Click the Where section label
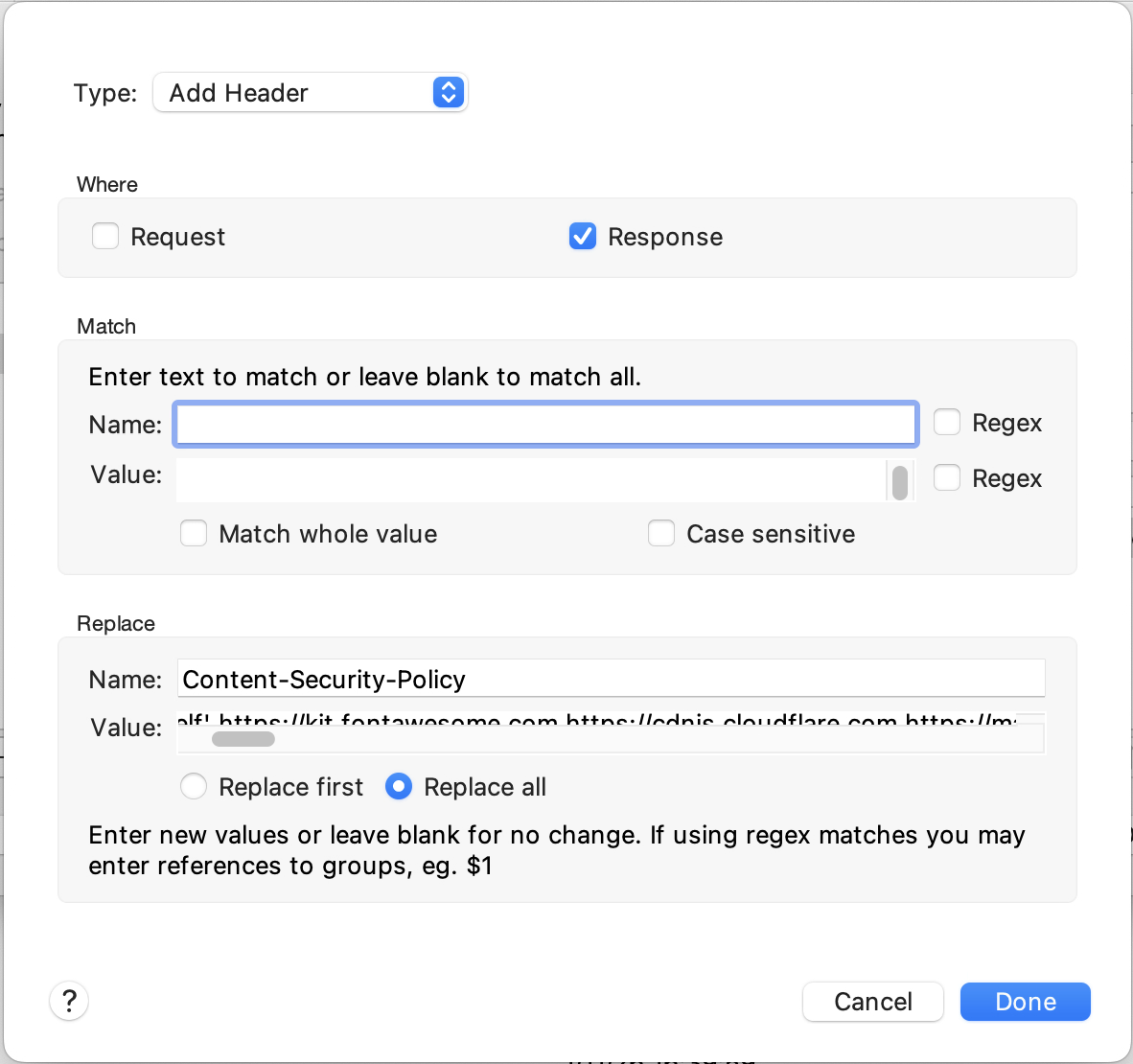 pyautogui.click(x=106, y=184)
